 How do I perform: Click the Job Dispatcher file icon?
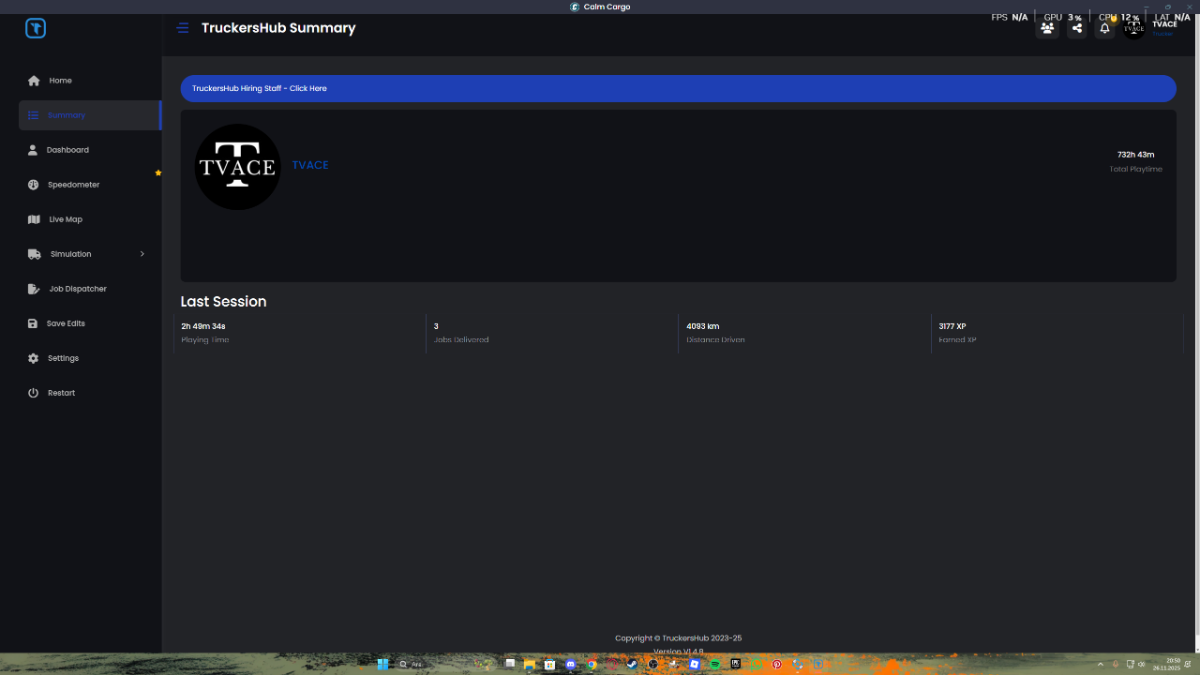33,289
